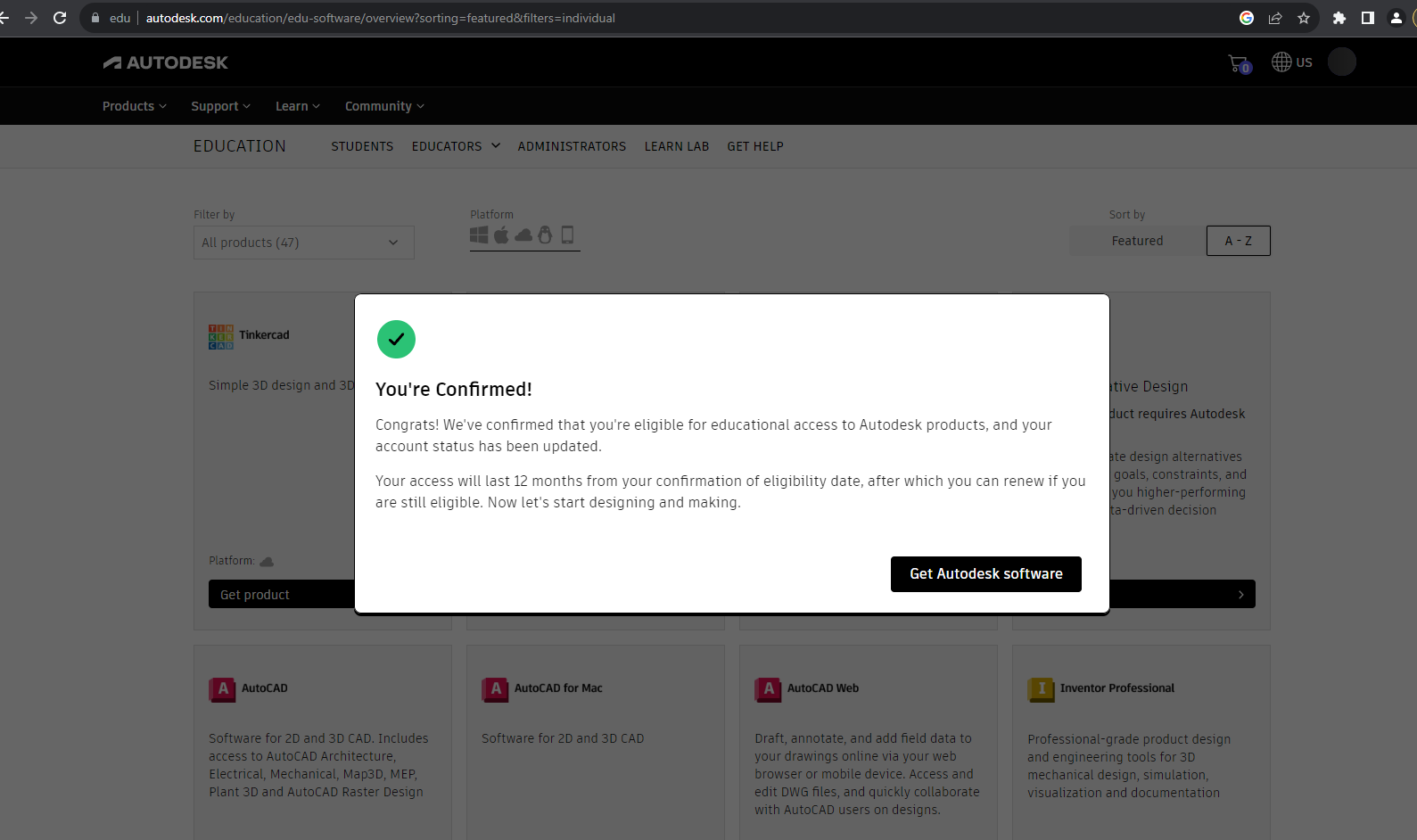Filter by Linux penguin platform icon
Image resolution: width=1417 pixels, height=840 pixels.
tap(545, 235)
